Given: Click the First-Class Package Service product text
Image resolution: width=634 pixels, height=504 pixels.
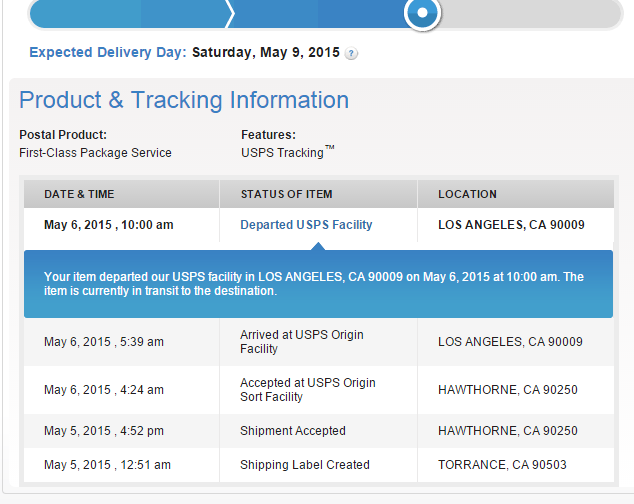Looking at the screenshot, I should point(95,153).
